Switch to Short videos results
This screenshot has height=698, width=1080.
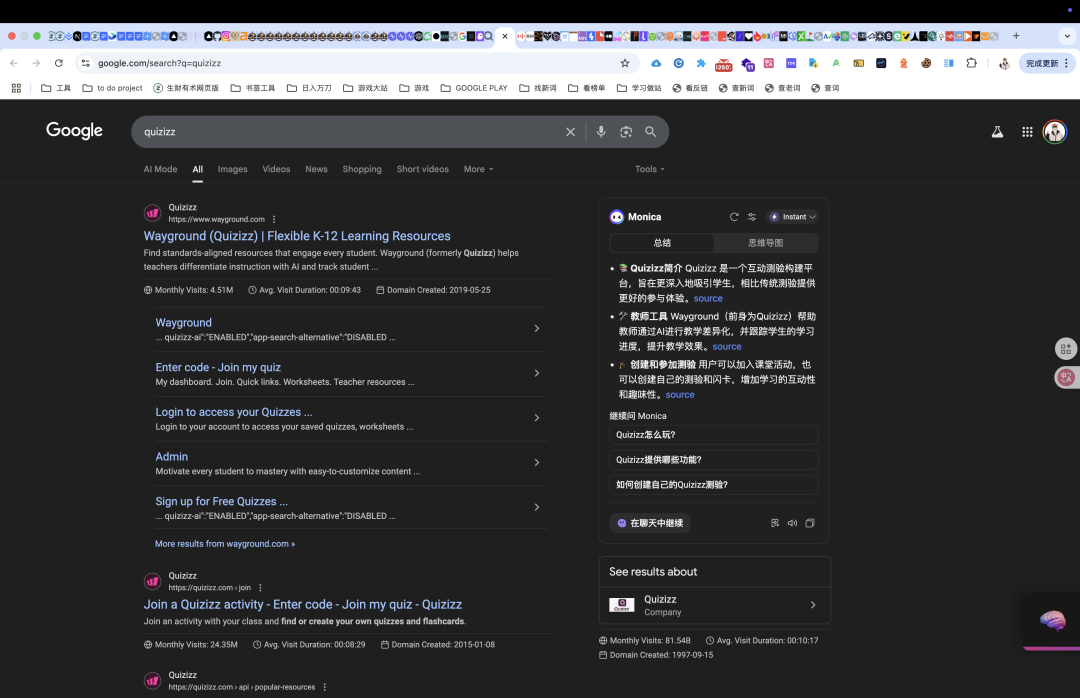click(x=422, y=169)
